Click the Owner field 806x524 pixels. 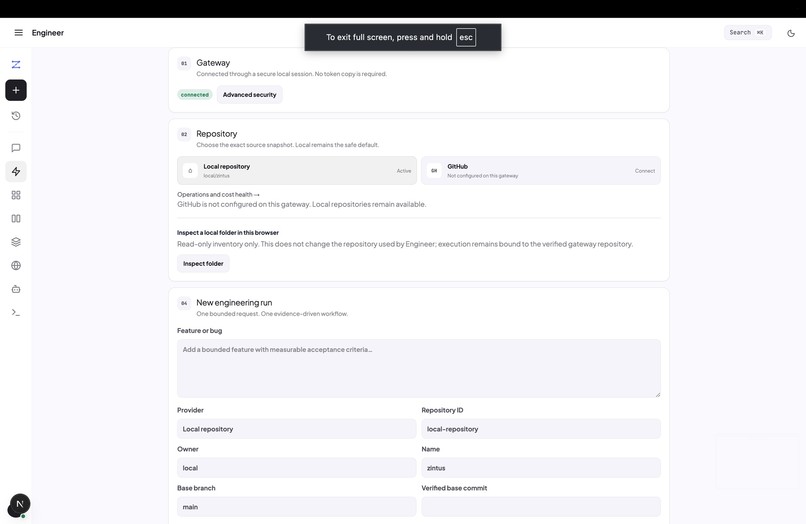click(x=297, y=468)
